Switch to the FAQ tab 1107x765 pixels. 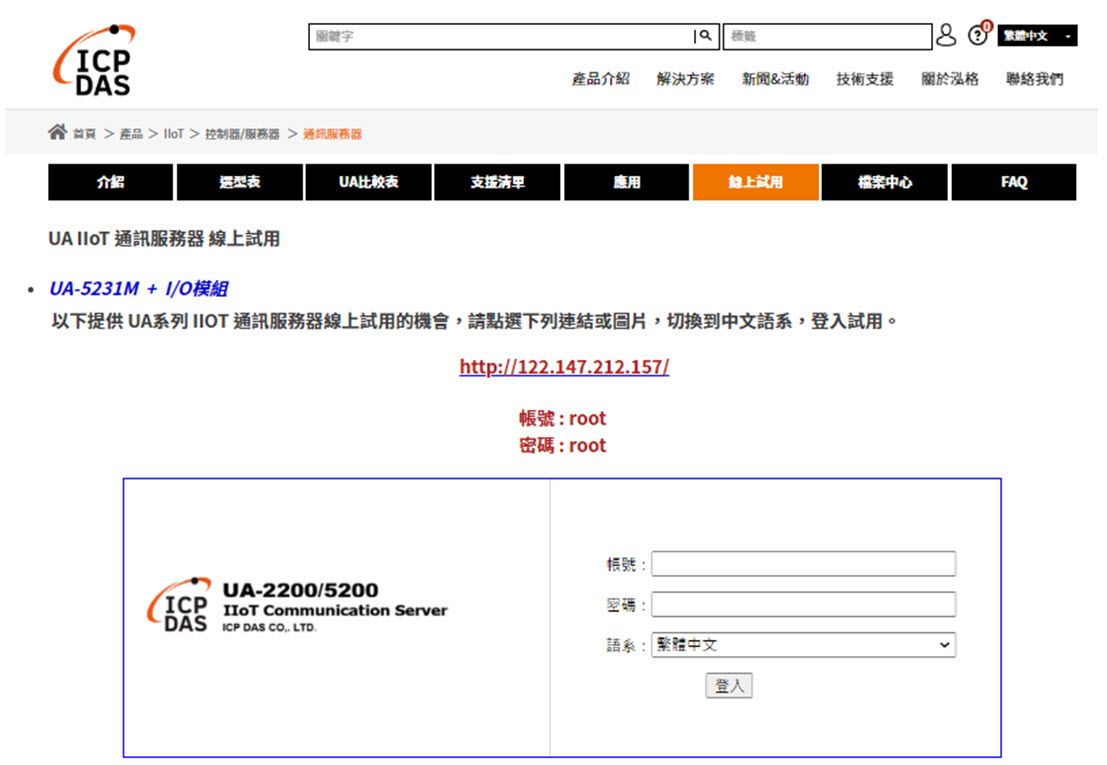[1014, 182]
